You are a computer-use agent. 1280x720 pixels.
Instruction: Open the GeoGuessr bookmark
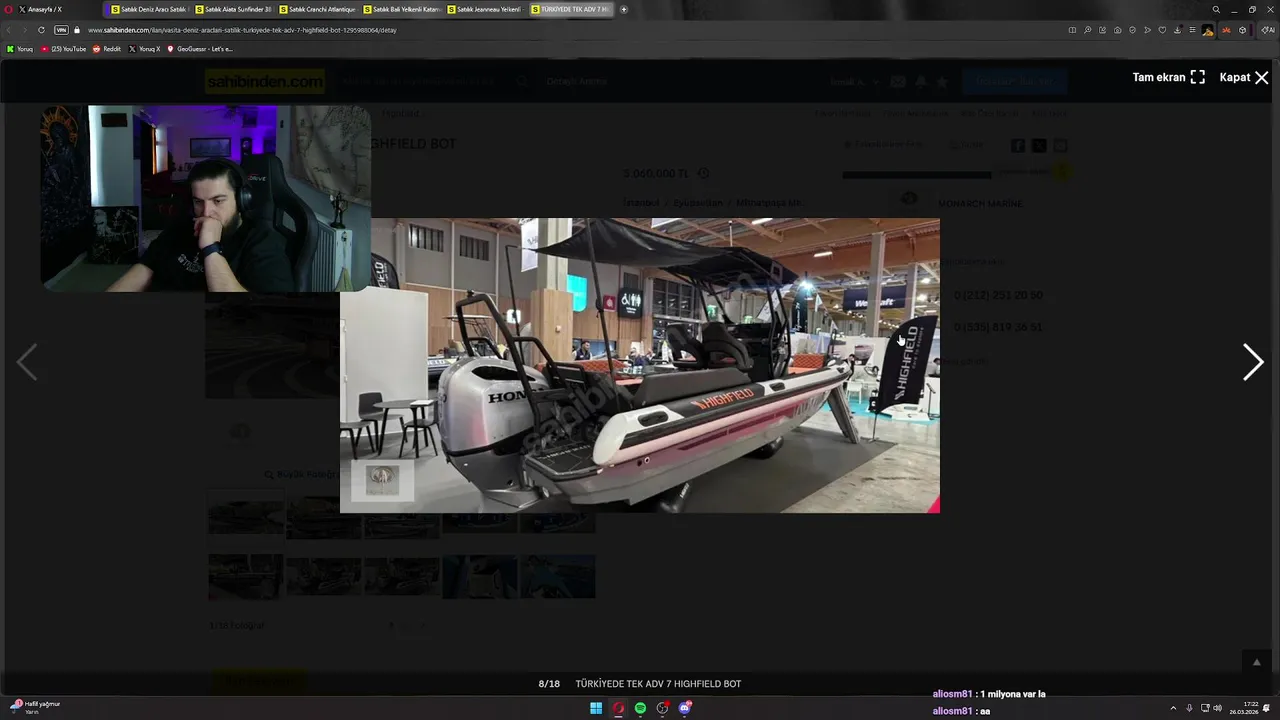200,48
